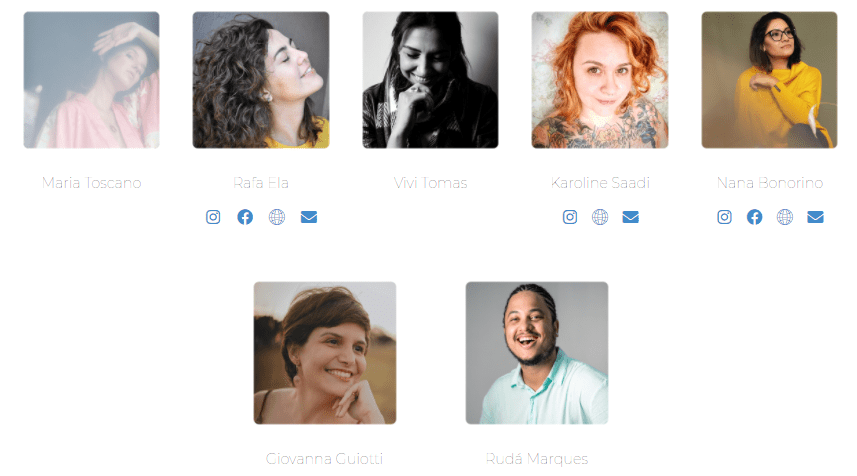
Task: Click the Rudá Marques name label
Action: point(537,459)
